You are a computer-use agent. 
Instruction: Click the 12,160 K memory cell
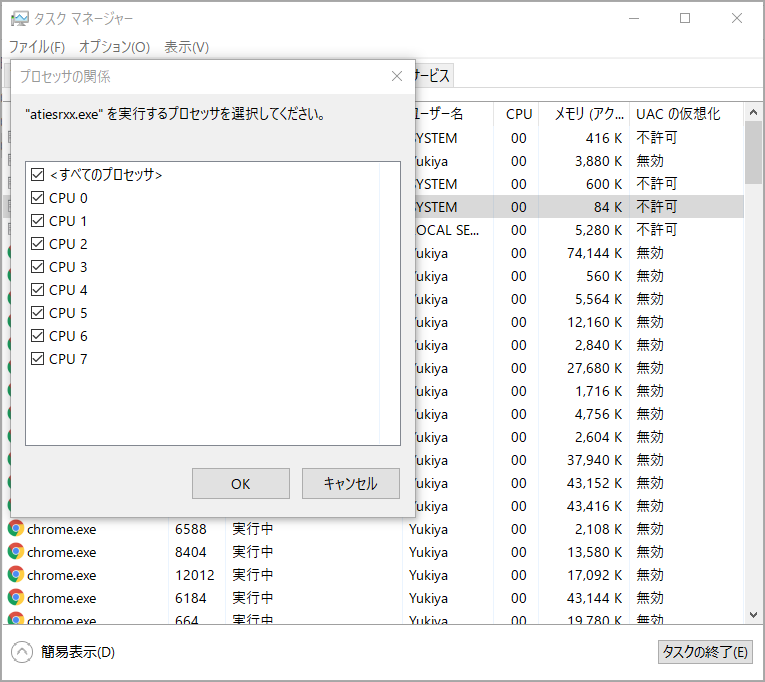point(595,322)
